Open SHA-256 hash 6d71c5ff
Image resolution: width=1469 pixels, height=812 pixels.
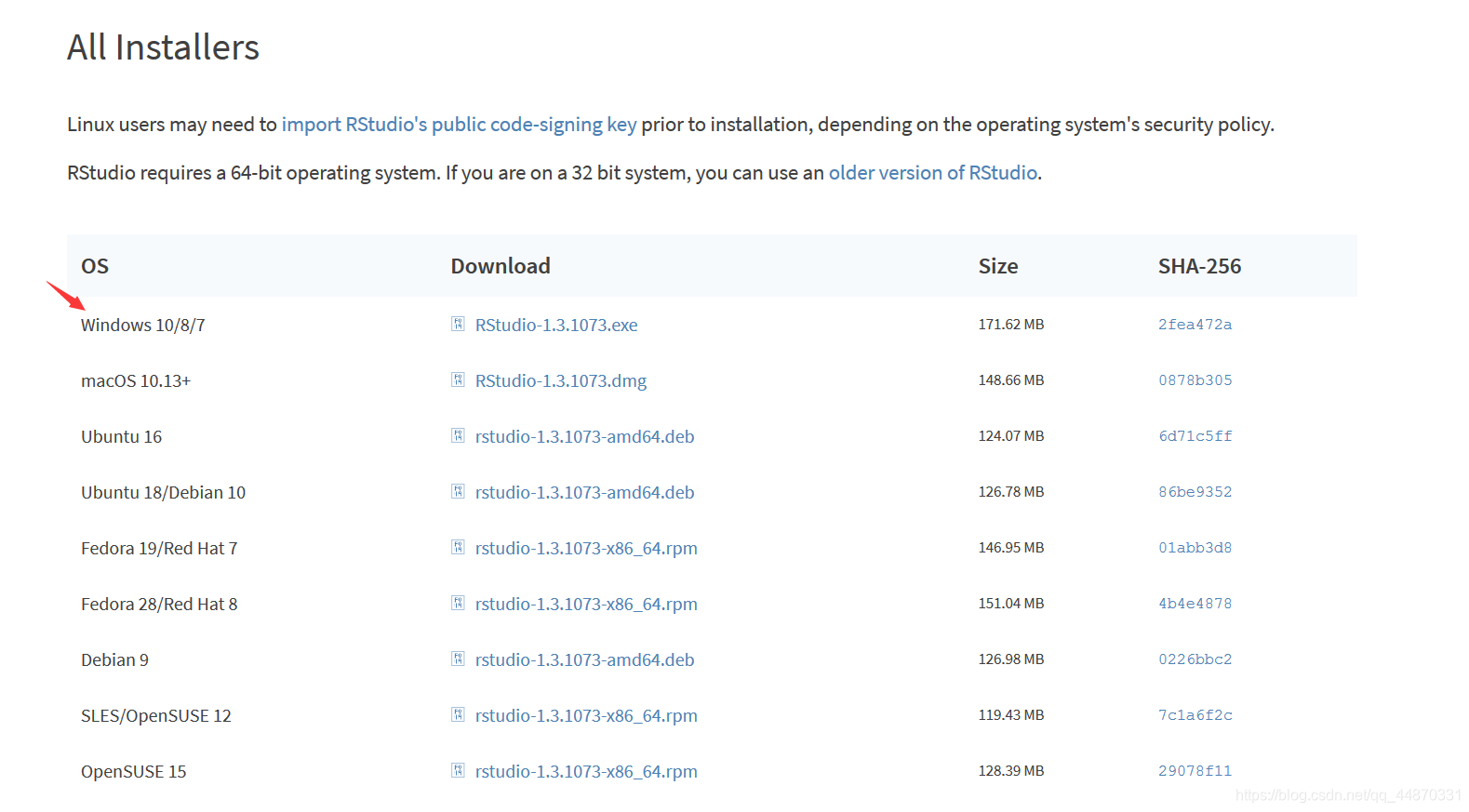(1195, 436)
